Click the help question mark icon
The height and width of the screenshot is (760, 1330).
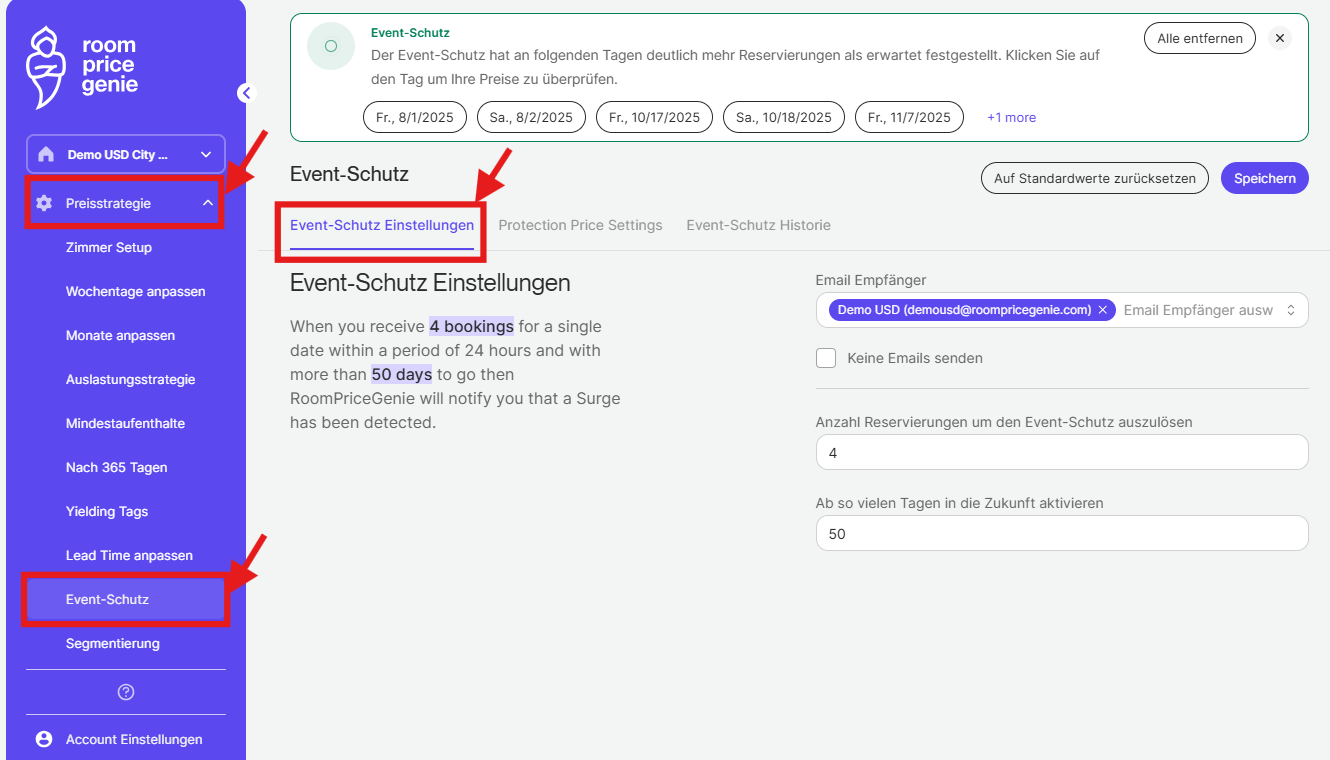[x=126, y=692]
